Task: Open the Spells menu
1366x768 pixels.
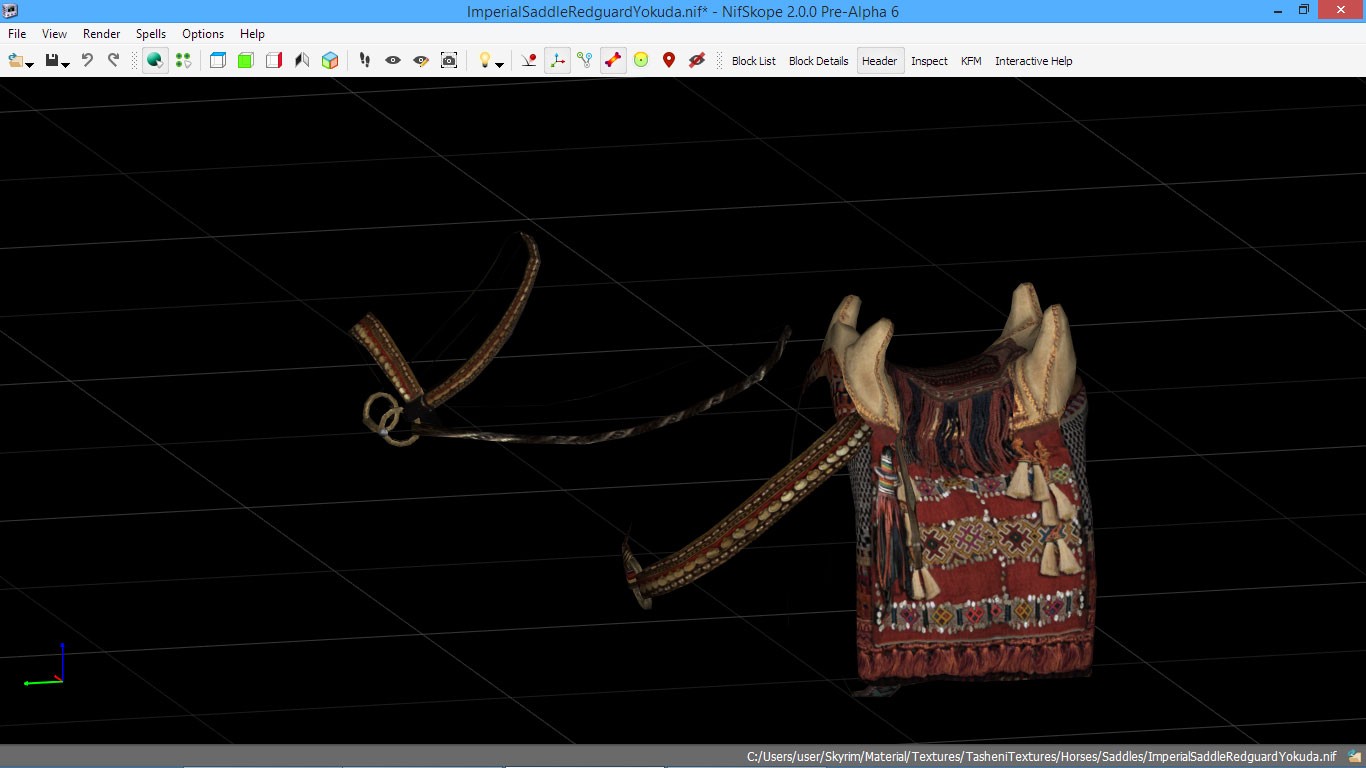Action: pyautogui.click(x=151, y=34)
